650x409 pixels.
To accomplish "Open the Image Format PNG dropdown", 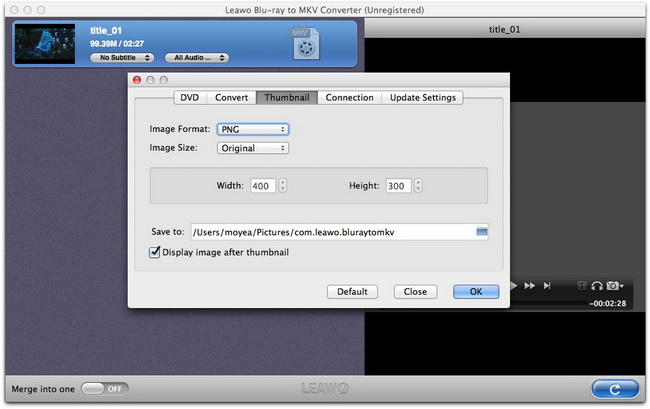I will [x=253, y=129].
